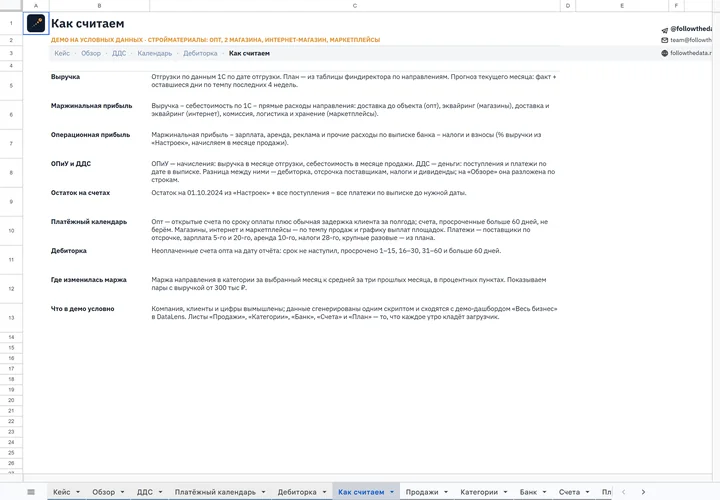The image size is (720, 500).
Task: Click the description starting Маржа направления в категории
Action: click(349, 284)
